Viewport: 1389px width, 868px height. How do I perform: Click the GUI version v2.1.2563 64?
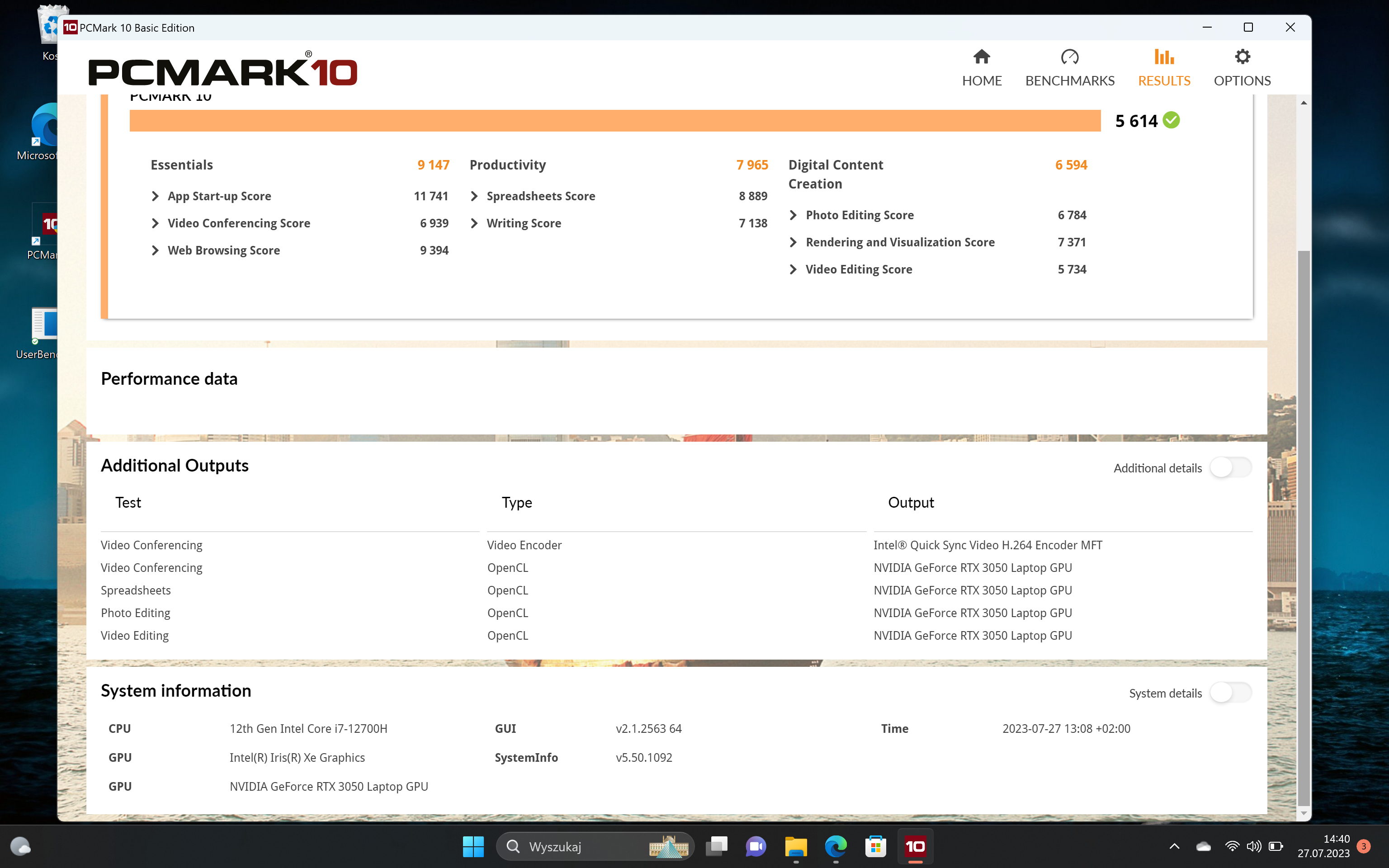(648, 728)
